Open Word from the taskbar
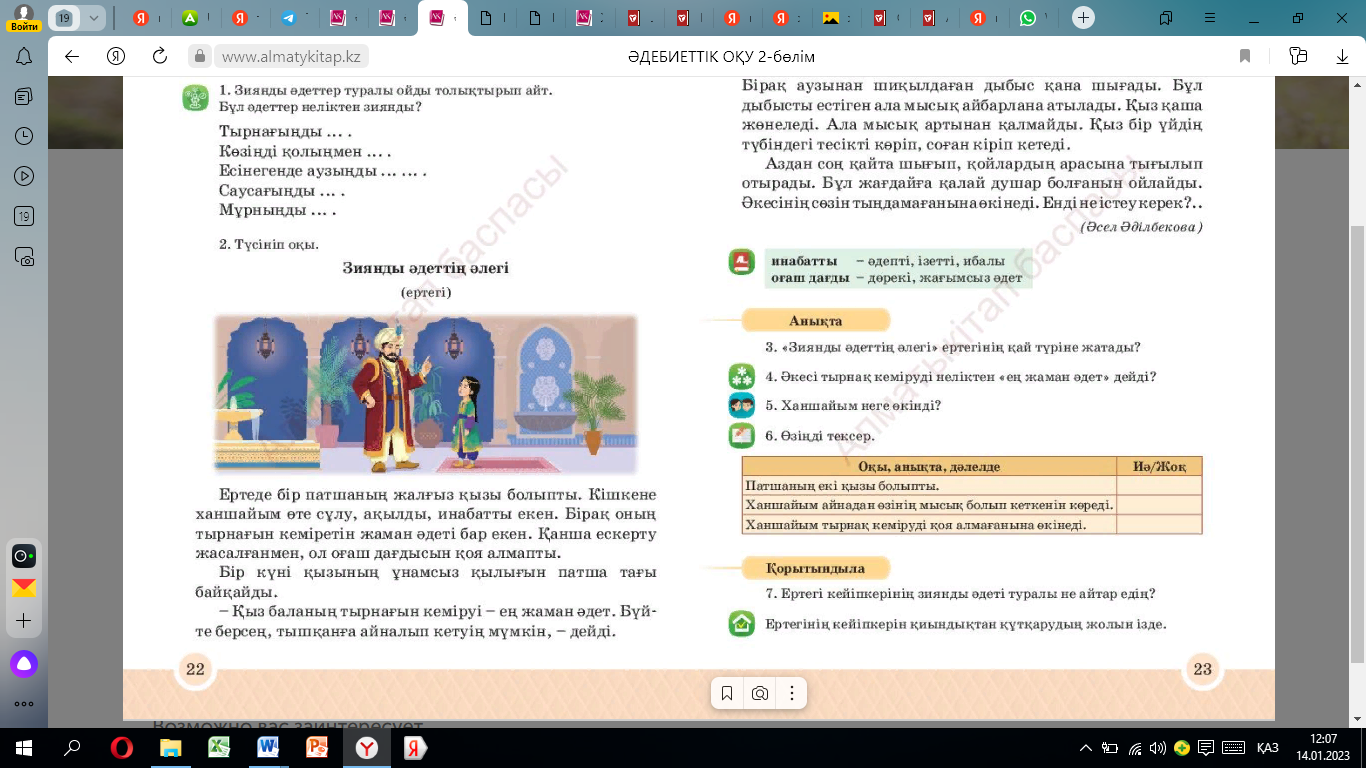 coord(269,748)
